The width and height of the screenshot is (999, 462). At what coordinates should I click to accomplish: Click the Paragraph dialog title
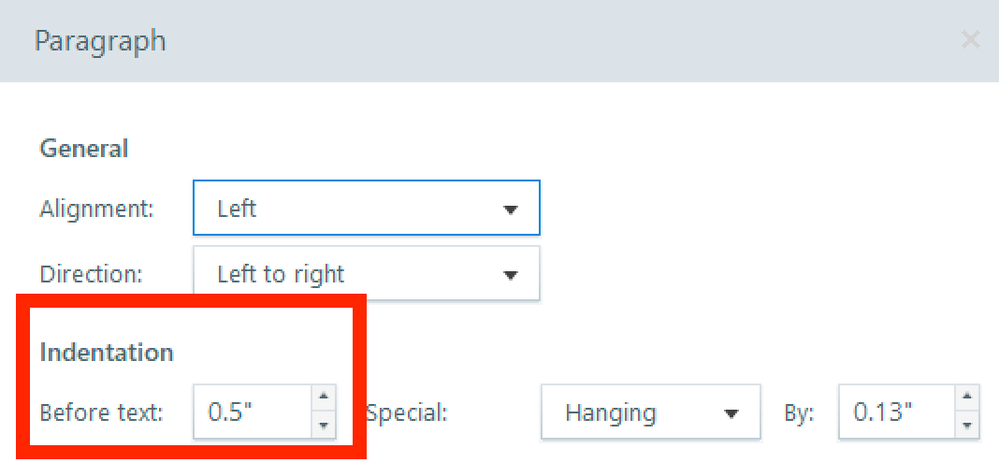100,41
